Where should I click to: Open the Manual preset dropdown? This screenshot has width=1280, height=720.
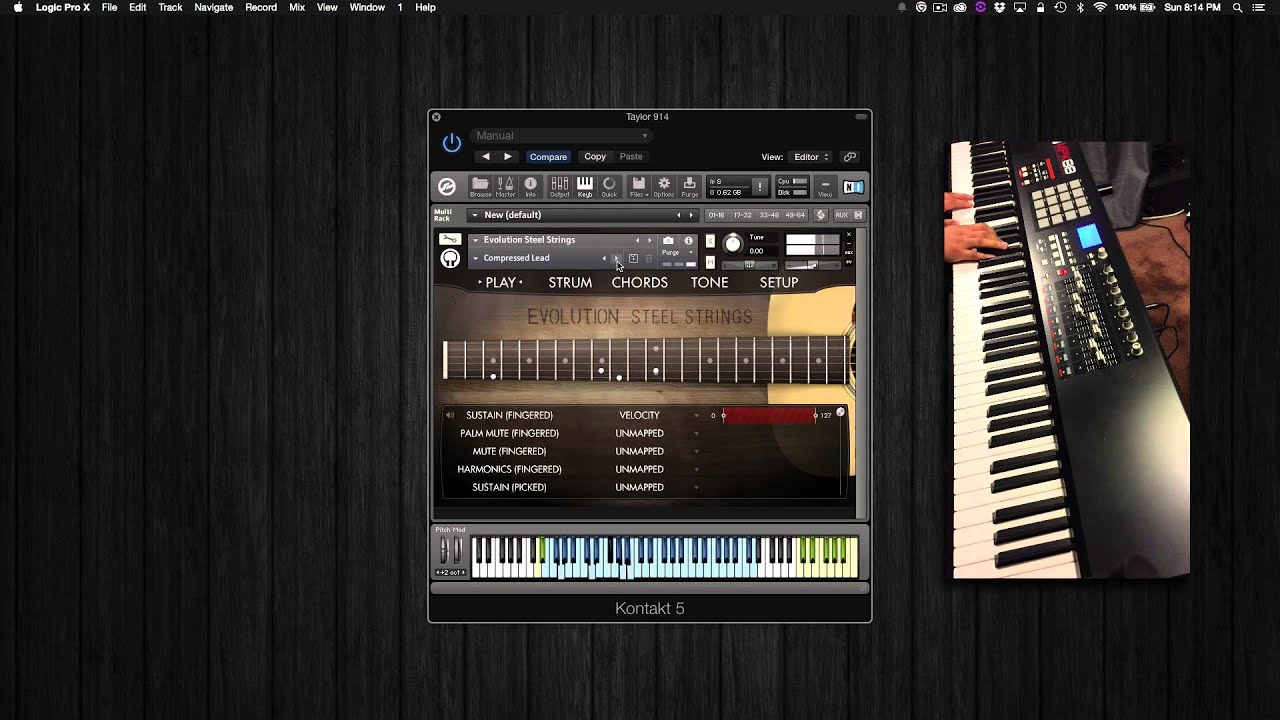[561, 136]
